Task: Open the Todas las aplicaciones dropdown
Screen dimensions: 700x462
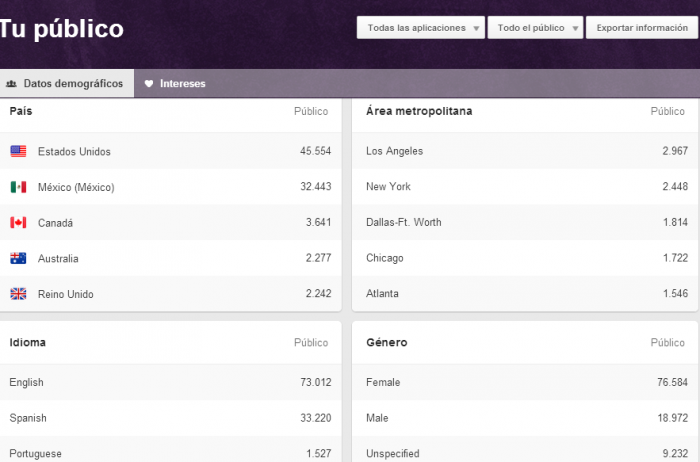Action: click(420, 28)
